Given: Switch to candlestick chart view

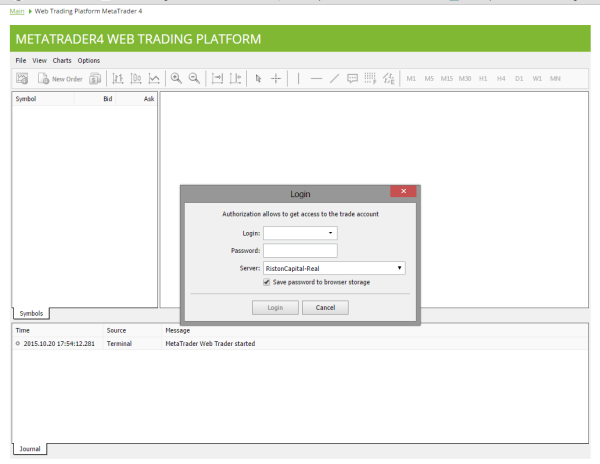Looking at the screenshot, I should pyautogui.click(x=136, y=78).
